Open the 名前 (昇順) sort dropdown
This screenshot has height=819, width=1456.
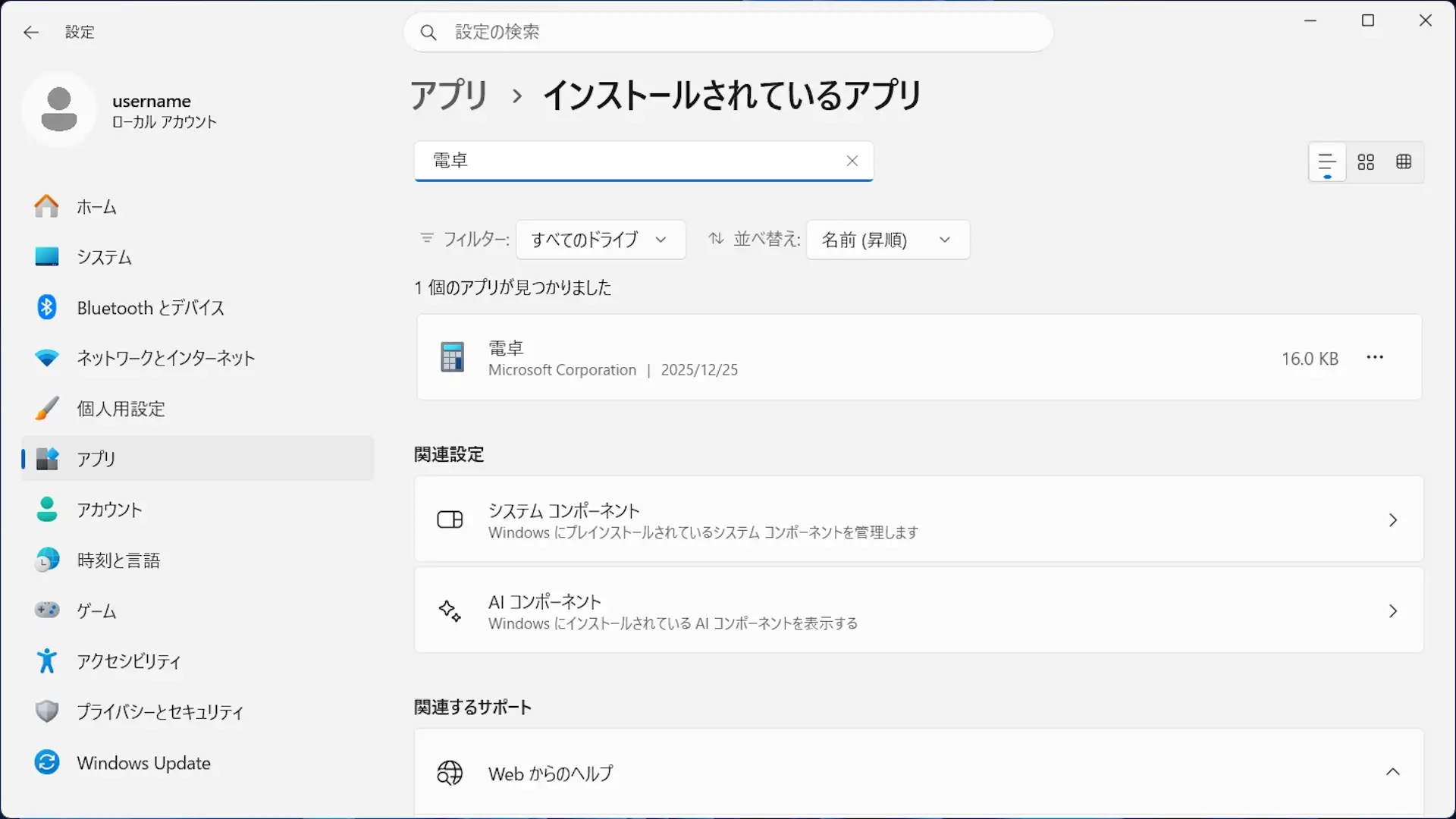coord(888,240)
